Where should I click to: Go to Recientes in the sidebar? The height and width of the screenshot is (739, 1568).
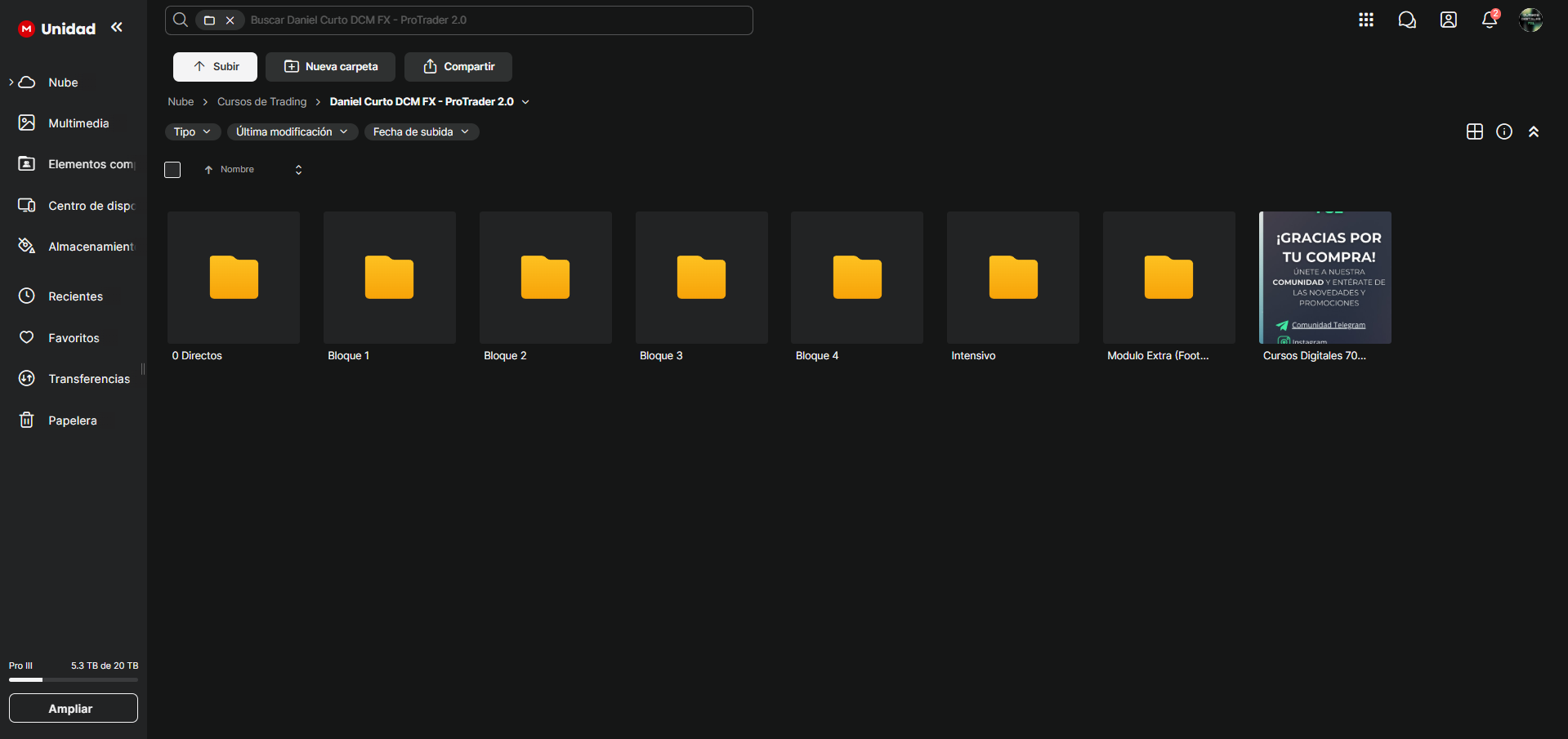pyautogui.click(x=75, y=296)
